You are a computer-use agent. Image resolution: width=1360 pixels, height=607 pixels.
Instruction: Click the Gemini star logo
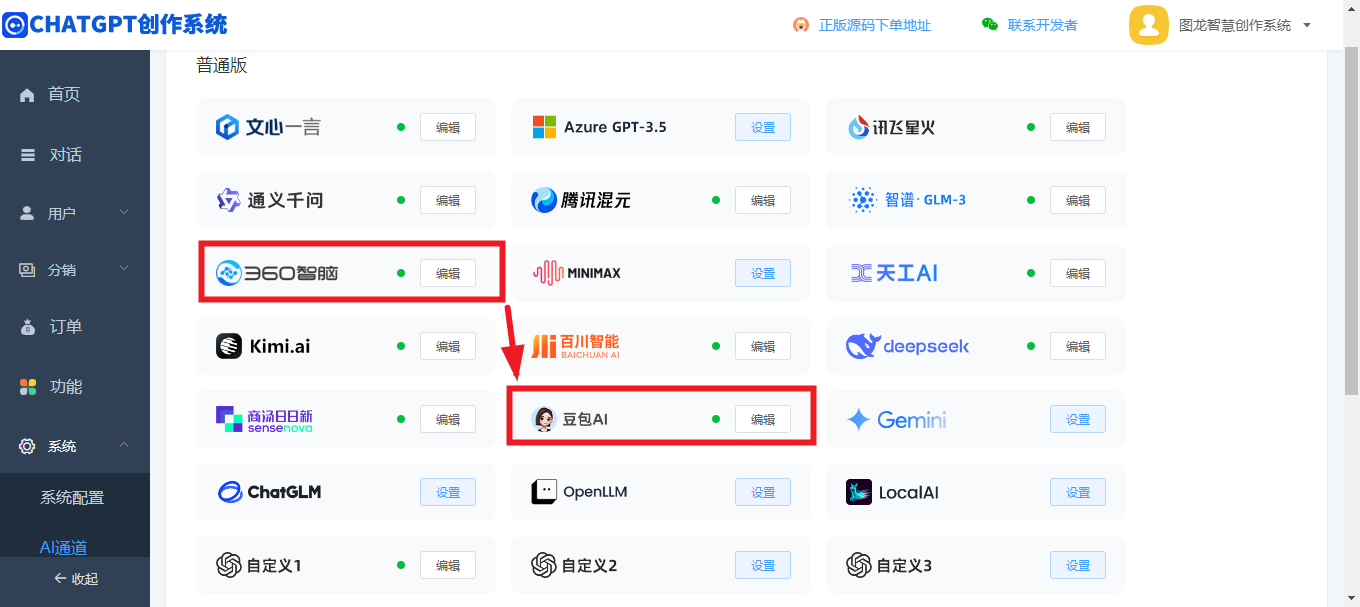[858, 419]
